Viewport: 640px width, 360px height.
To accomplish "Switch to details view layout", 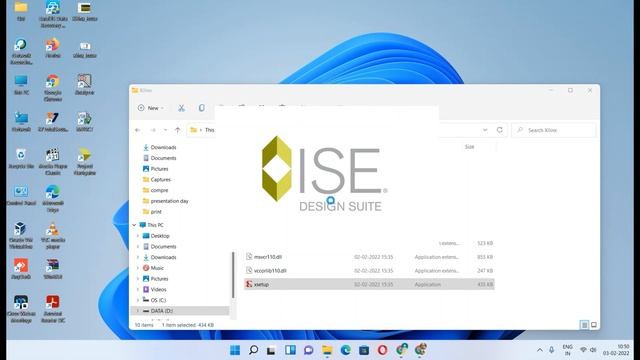I will coord(584,325).
